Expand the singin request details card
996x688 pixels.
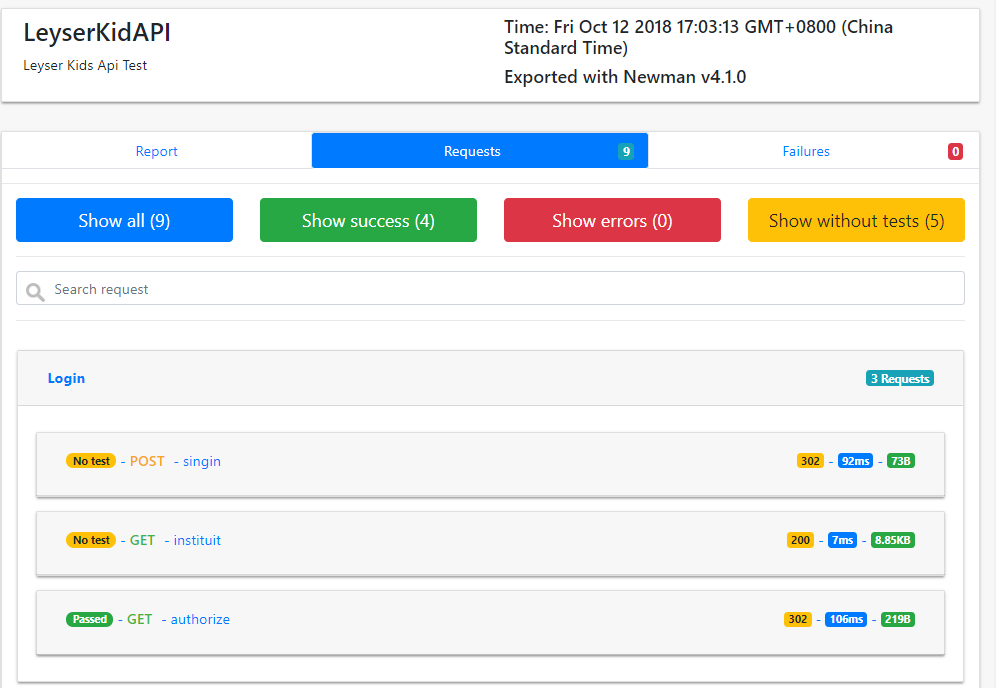click(x=490, y=463)
